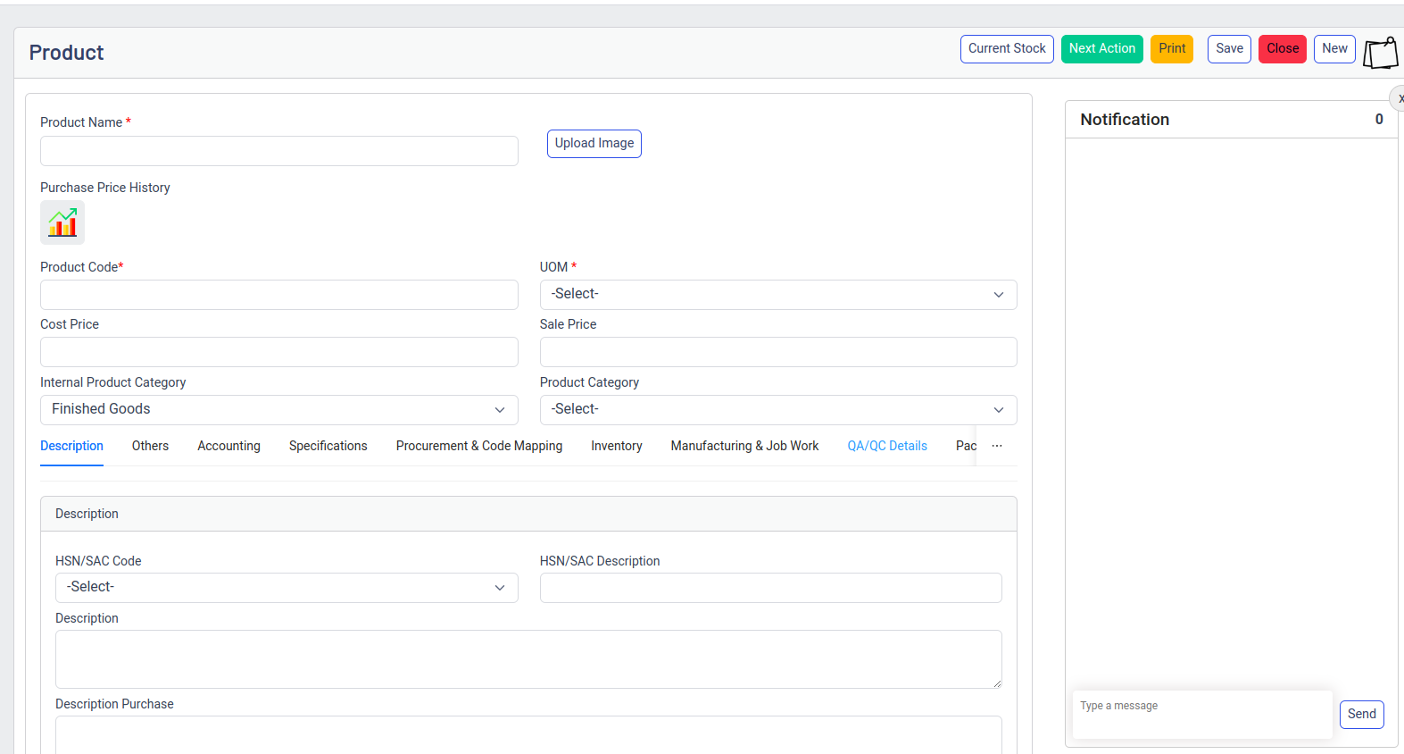Click the Upload Image button
The width and height of the screenshot is (1404, 754).
click(594, 143)
